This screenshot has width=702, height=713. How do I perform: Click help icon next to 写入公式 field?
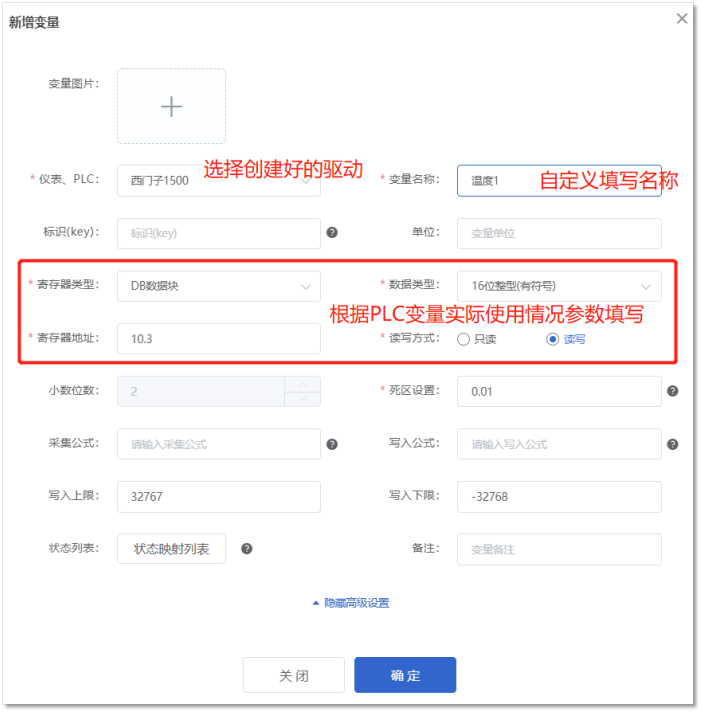click(672, 444)
